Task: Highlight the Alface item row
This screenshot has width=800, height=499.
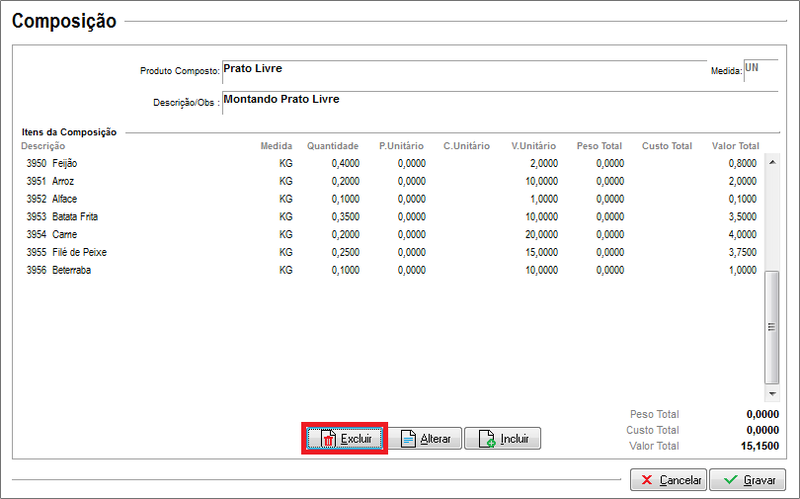Action: coord(63,199)
